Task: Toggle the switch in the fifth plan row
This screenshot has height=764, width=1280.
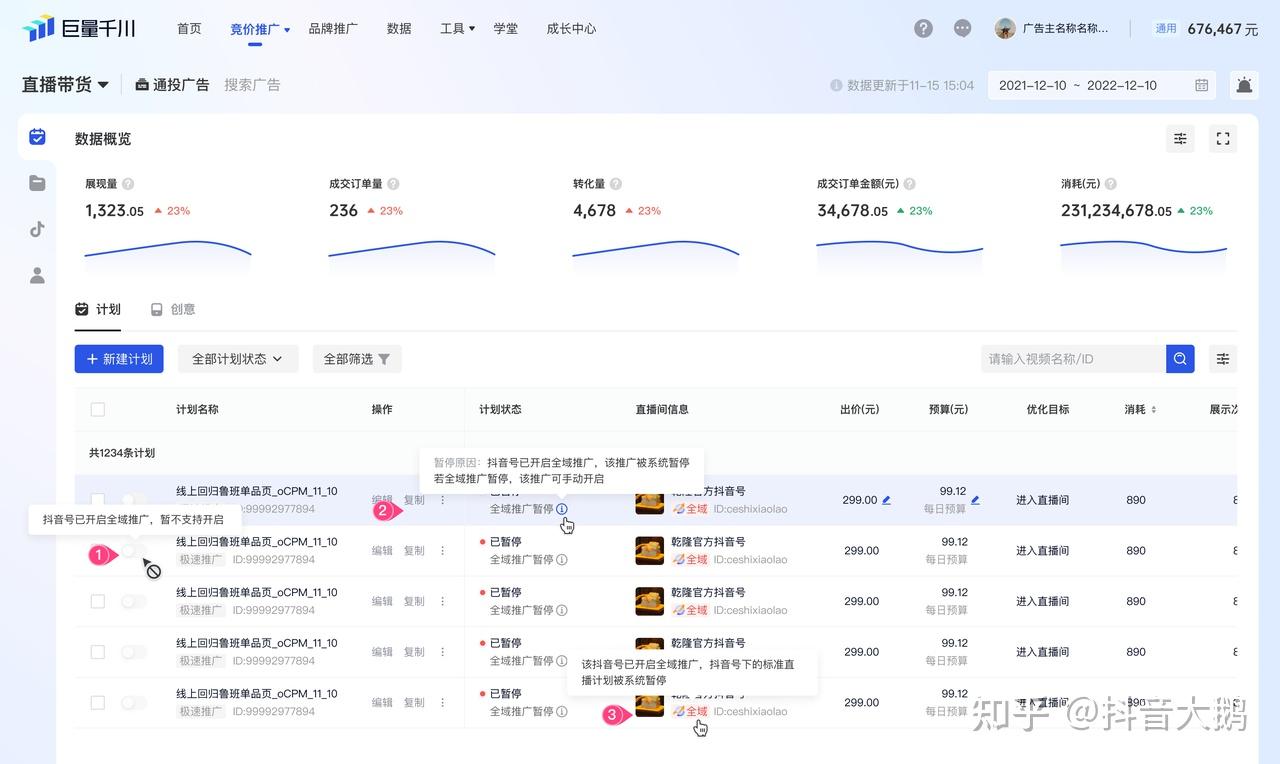Action: [x=134, y=703]
